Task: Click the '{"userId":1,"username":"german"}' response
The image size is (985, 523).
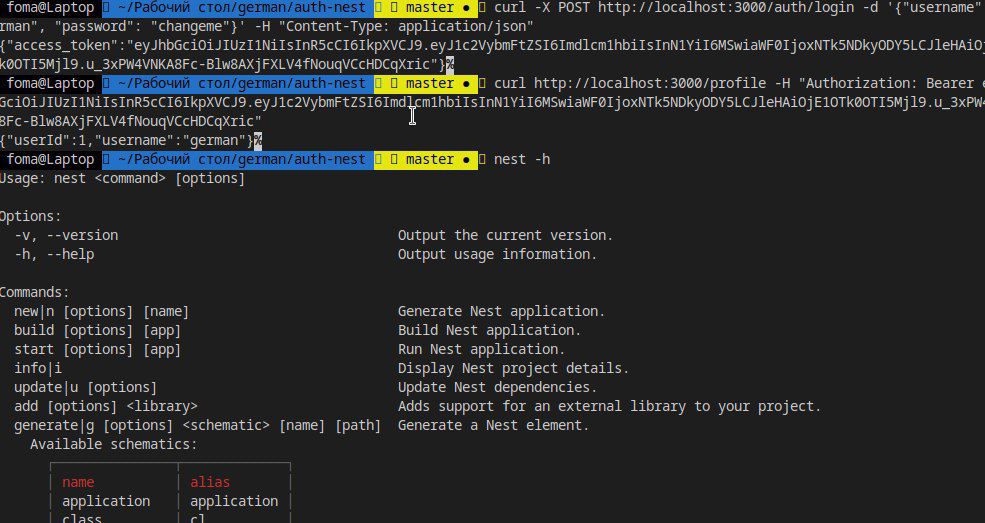Action: point(126,141)
